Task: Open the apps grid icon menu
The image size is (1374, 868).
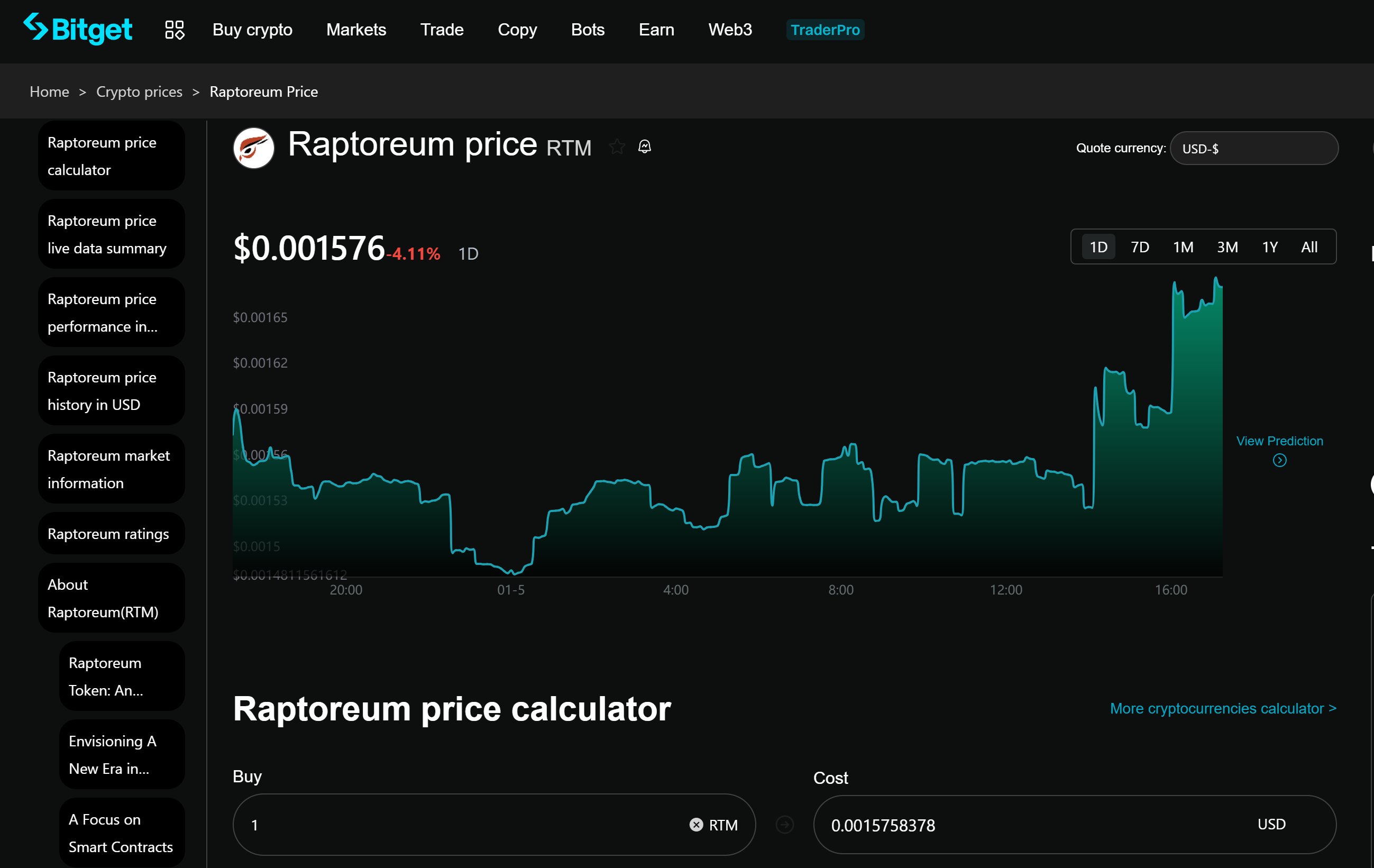Action: [174, 30]
